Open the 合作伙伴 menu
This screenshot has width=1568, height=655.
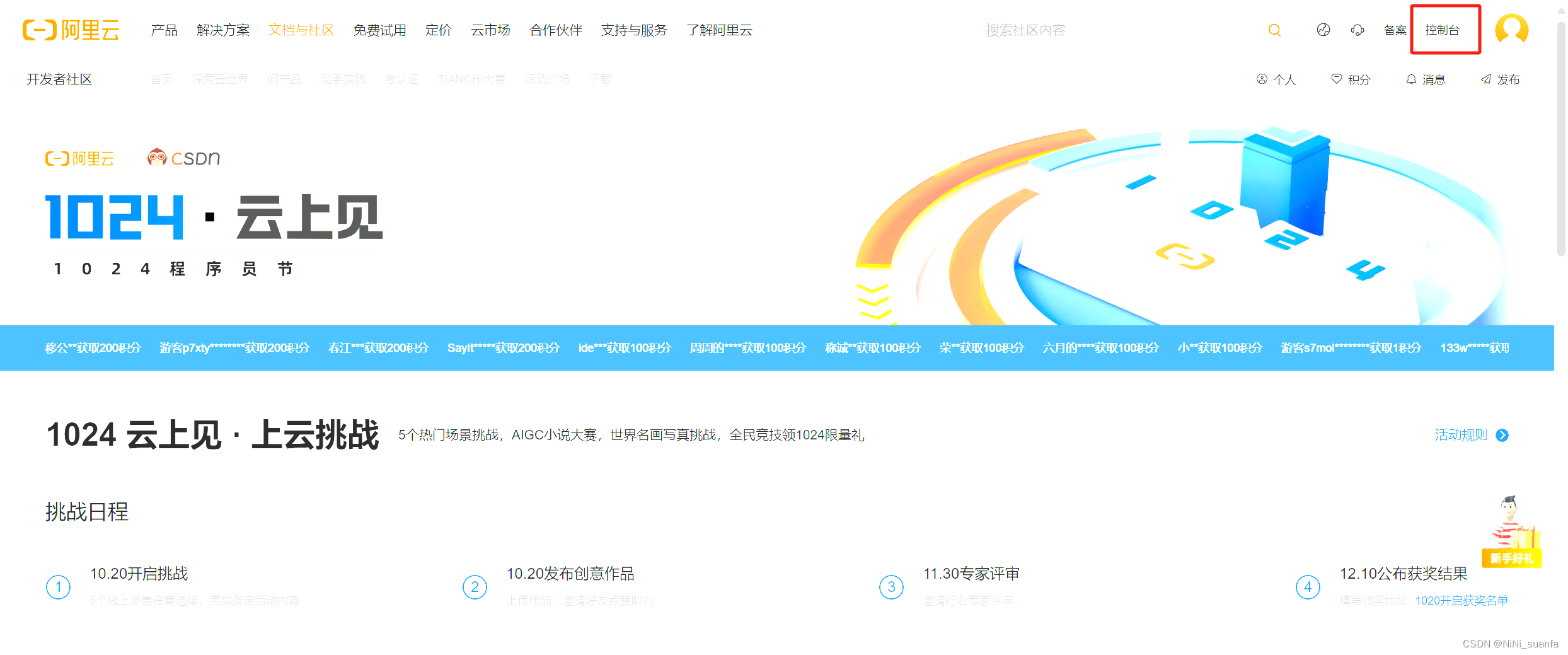coord(556,30)
